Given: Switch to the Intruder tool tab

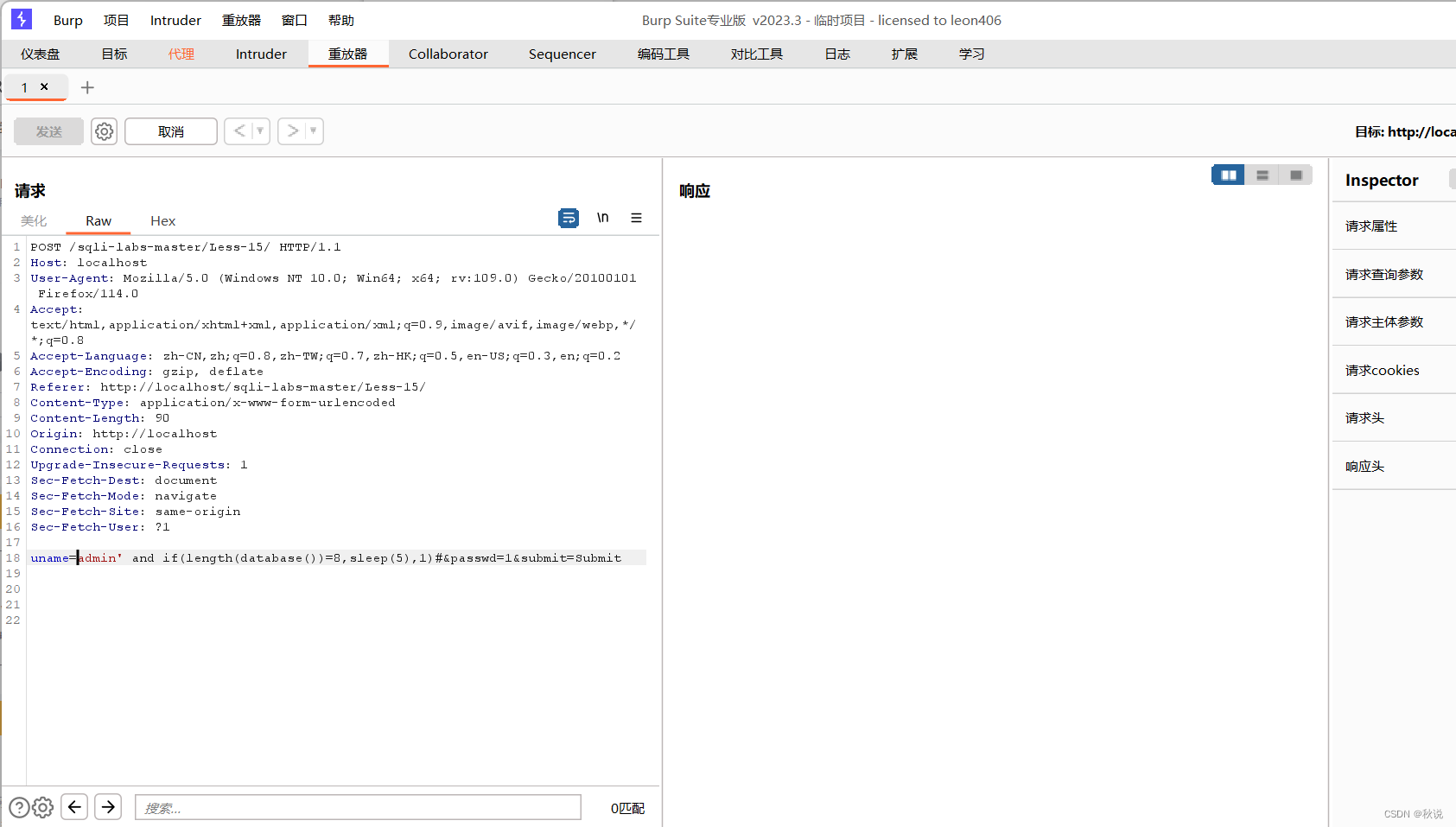Looking at the screenshot, I should pos(261,54).
